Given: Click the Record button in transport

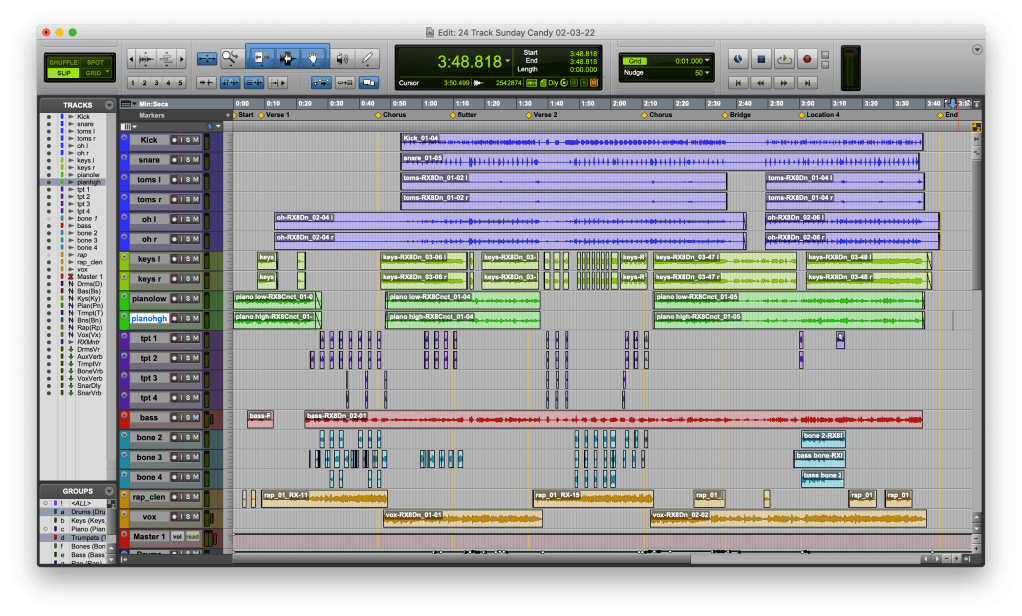Looking at the screenshot, I should (808, 59).
